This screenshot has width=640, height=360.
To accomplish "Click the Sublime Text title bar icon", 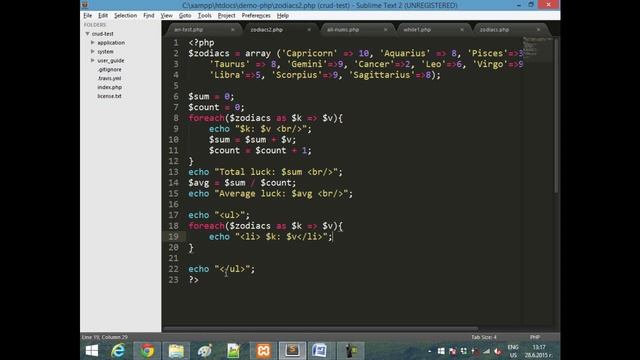I will [x=85, y=5].
